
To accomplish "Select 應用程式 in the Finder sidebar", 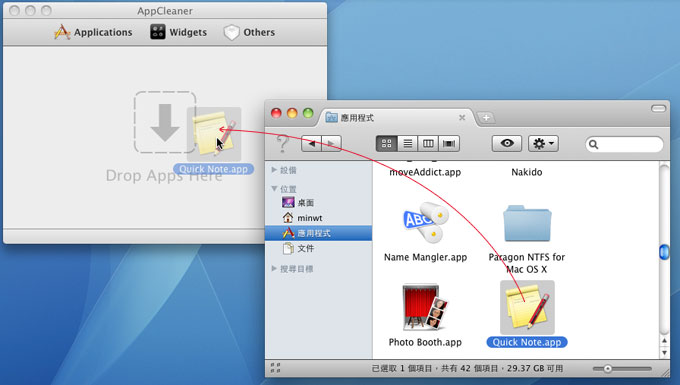I will pos(318,233).
